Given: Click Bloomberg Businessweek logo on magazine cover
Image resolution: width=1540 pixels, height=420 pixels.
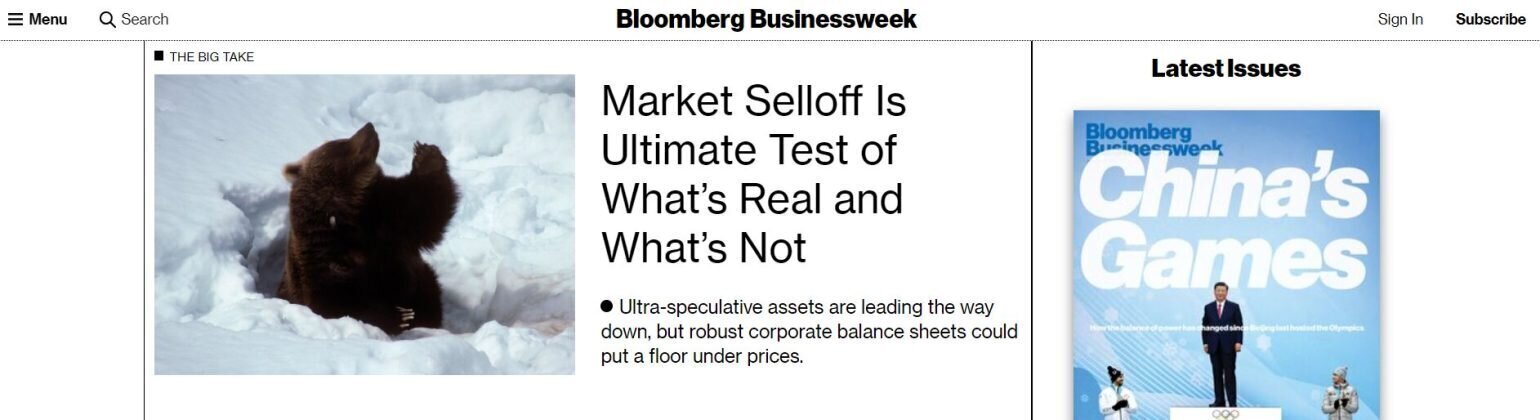Looking at the screenshot, I should [x=1152, y=140].
